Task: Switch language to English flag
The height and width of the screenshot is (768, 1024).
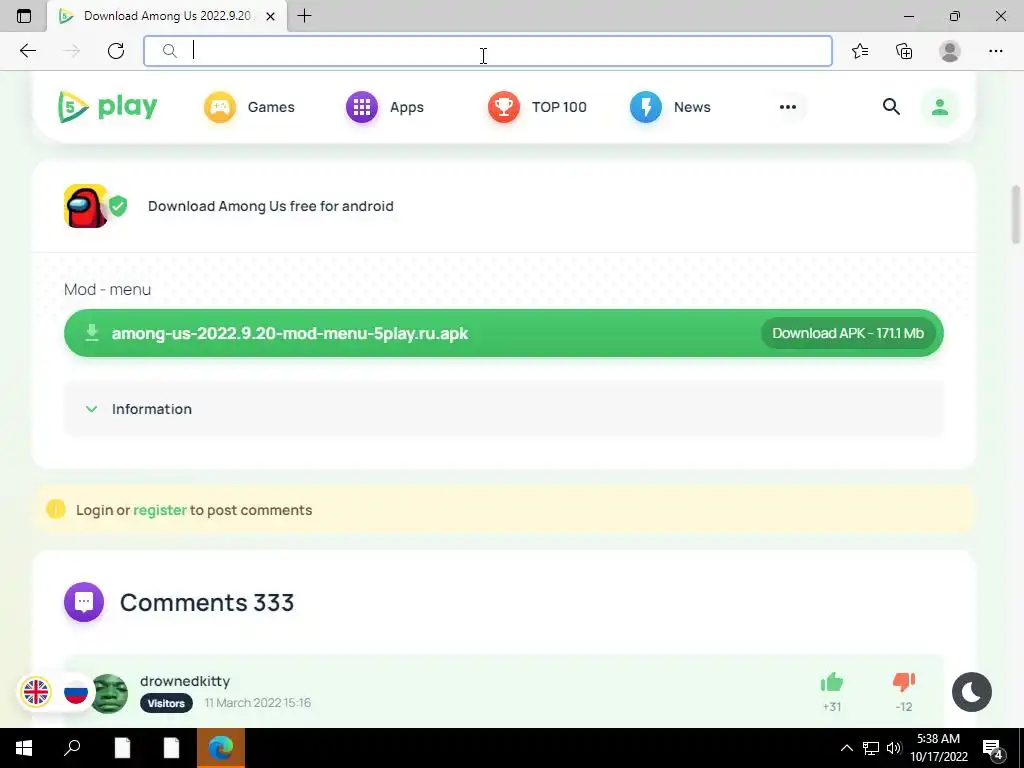Action: [x=36, y=692]
